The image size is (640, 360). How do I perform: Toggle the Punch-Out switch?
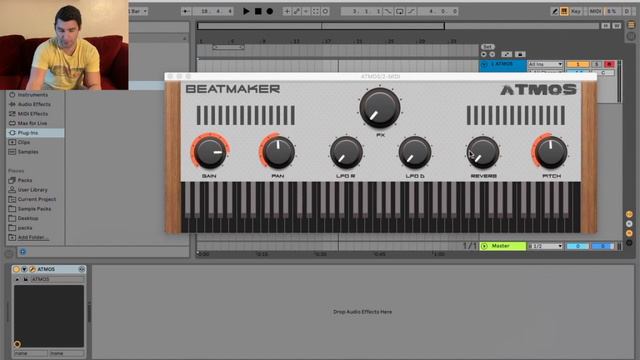(x=411, y=11)
